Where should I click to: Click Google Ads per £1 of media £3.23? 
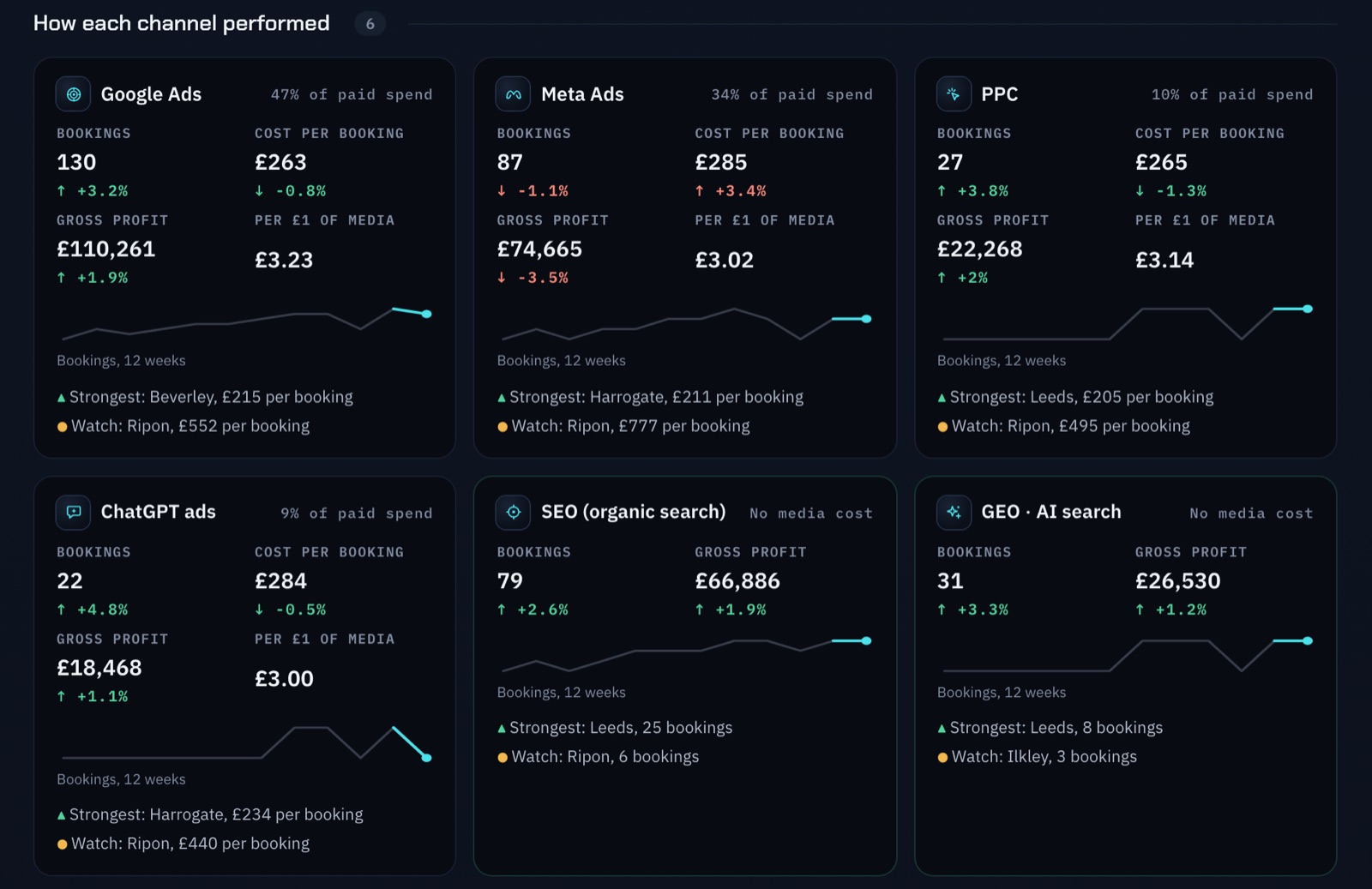(284, 260)
